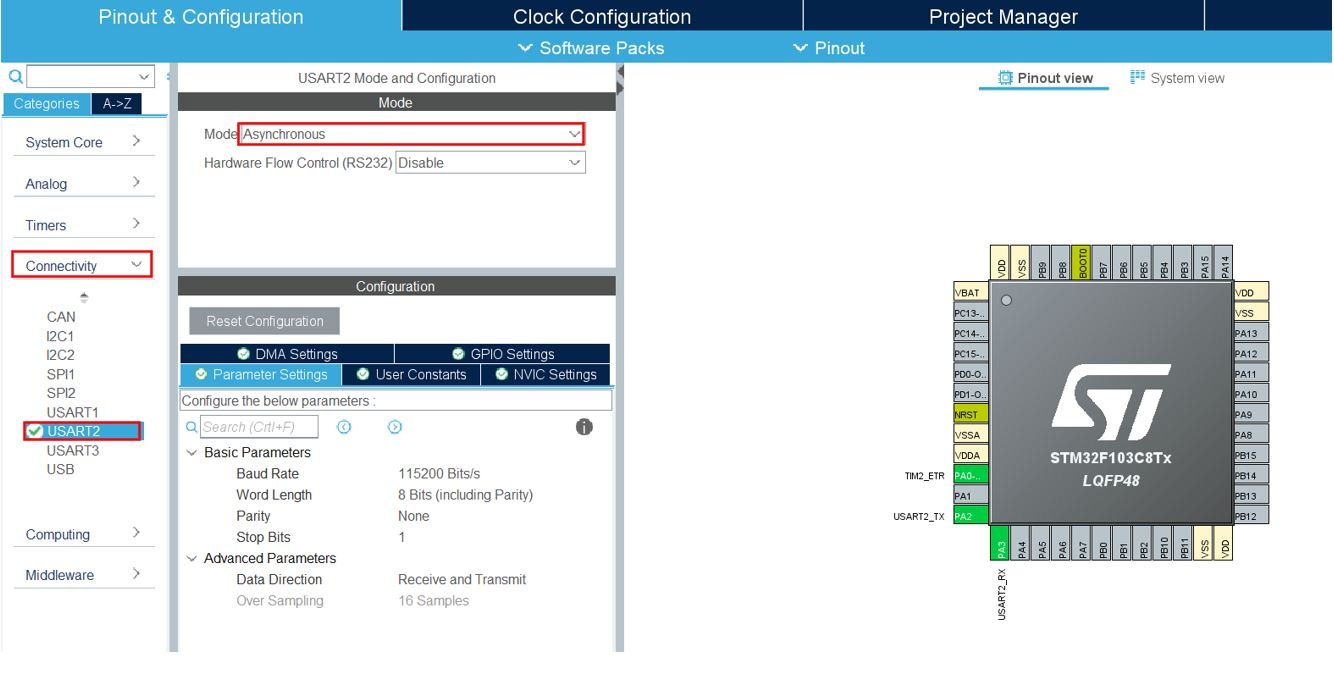This screenshot has width=1334, height=673.
Task: Collapse the Connectivity category
Action: pyautogui.click(x=82, y=265)
